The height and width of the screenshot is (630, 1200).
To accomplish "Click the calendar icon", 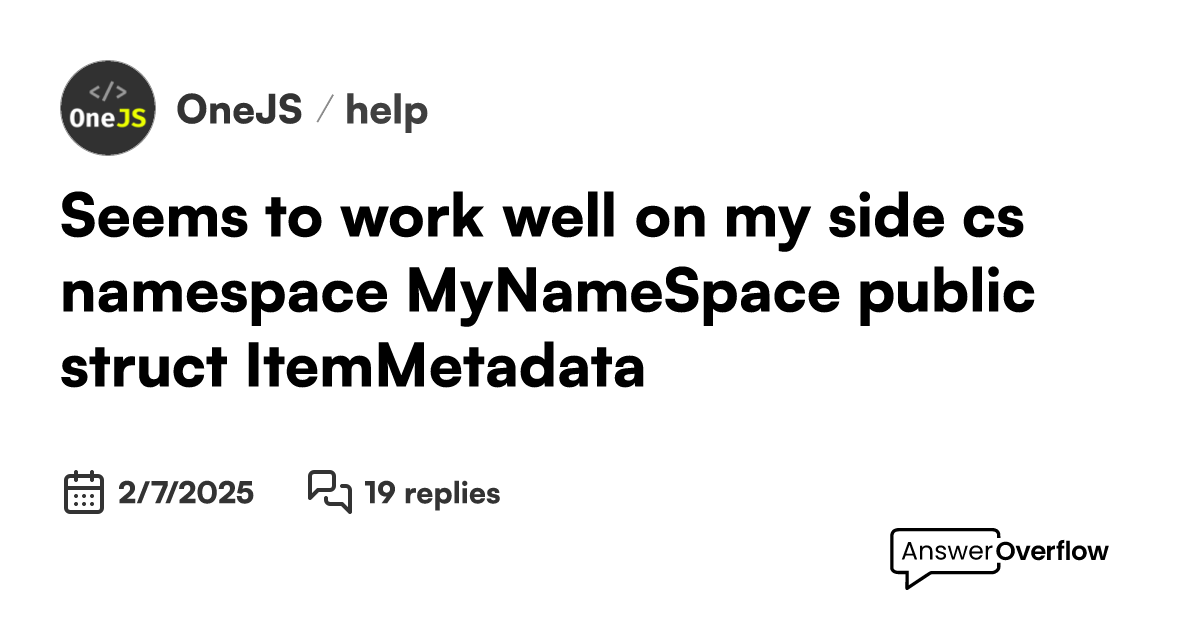I will 84,492.
